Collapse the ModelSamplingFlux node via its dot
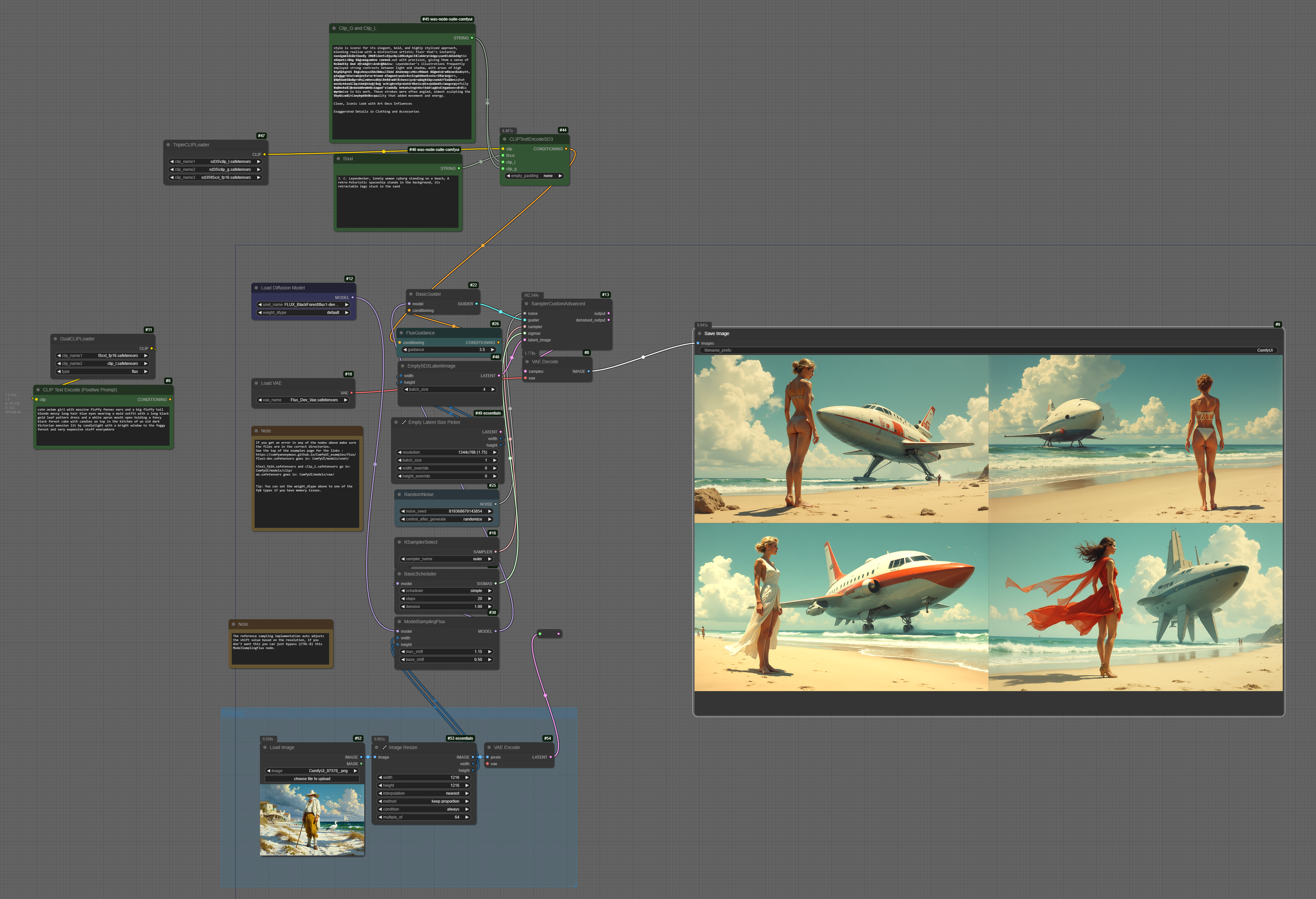This screenshot has width=1316, height=899. [400, 622]
